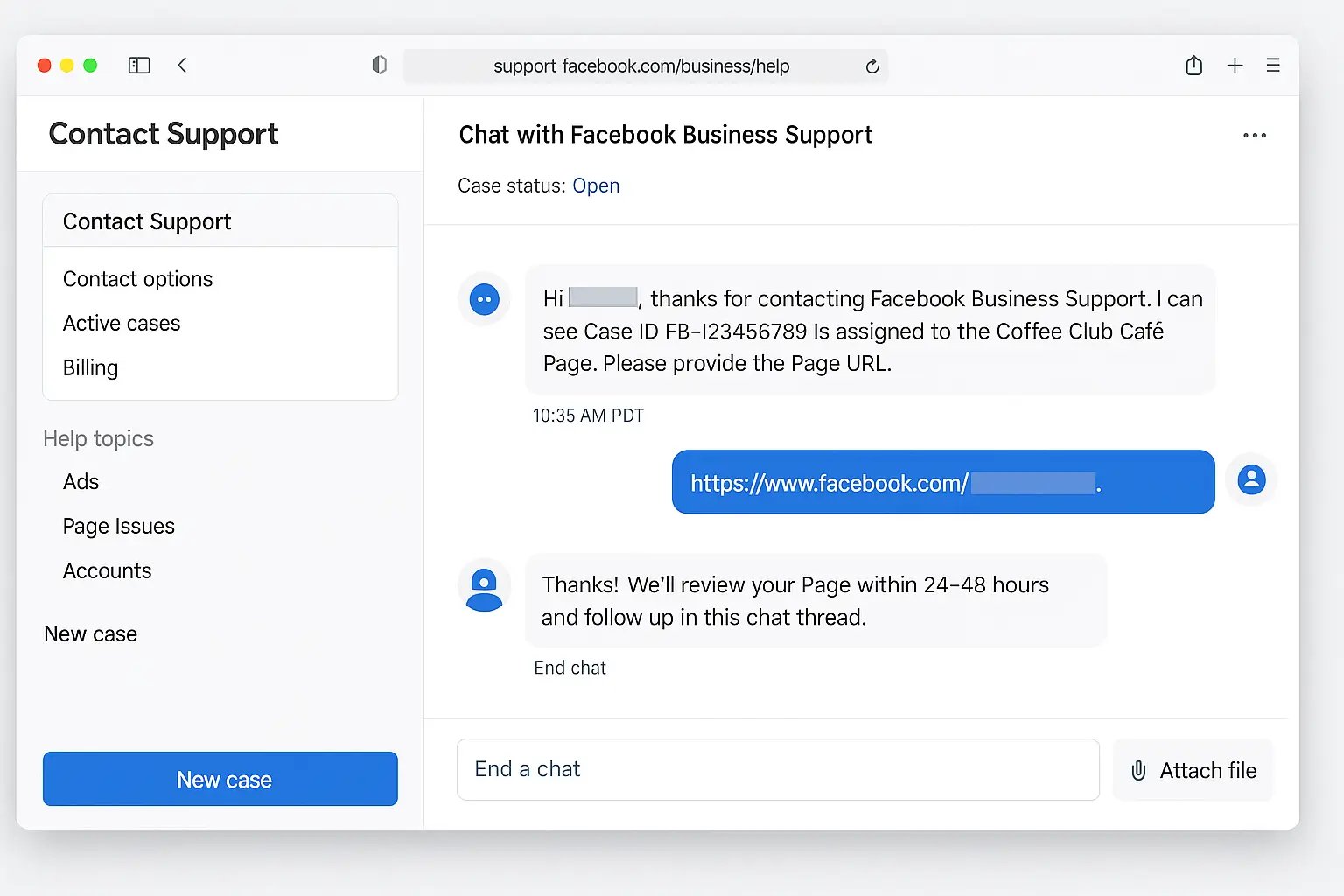Focus the End a chat message input
Image resolution: width=1344 pixels, height=896 pixels.
point(778,770)
